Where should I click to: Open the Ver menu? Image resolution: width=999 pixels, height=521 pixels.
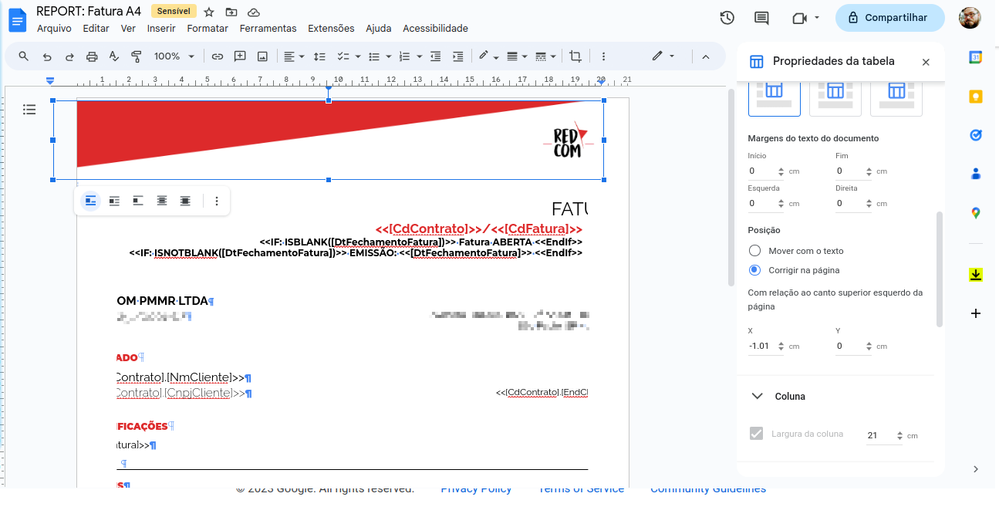coord(128,29)
